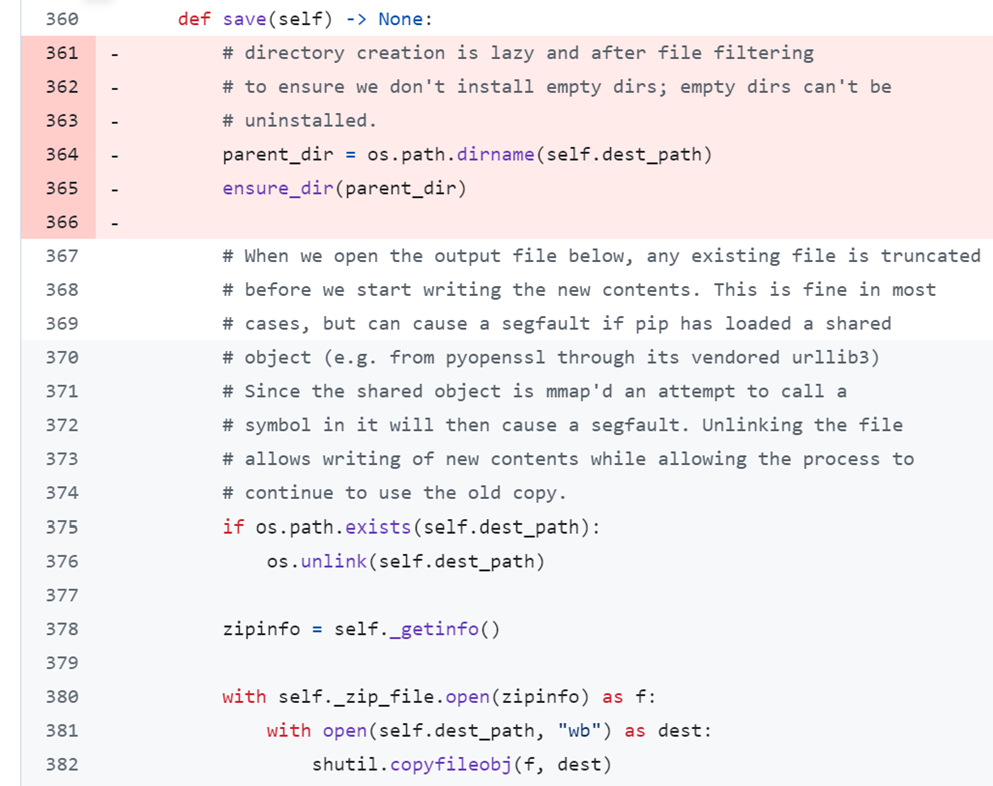
Task: Click line number 367
Action: tap(62, 256)
